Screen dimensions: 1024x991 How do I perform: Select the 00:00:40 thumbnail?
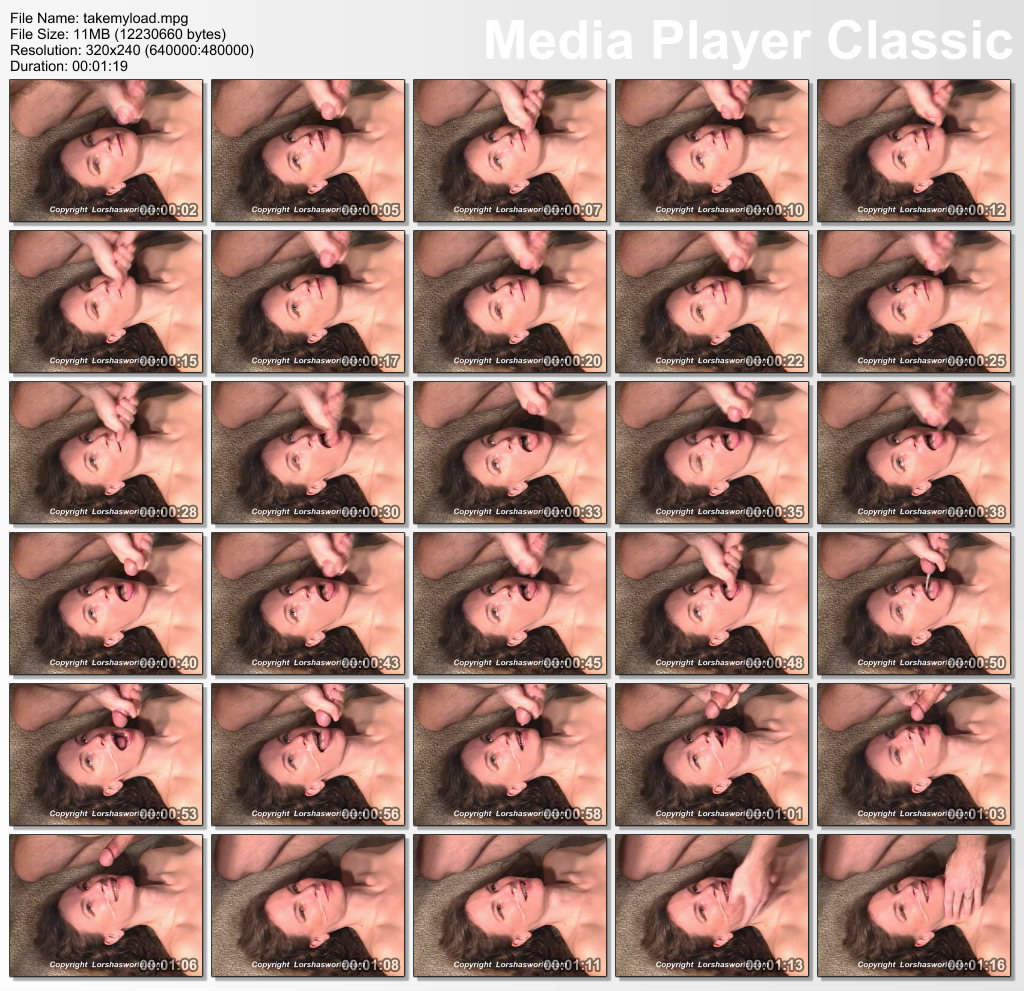tap(105, 603)
